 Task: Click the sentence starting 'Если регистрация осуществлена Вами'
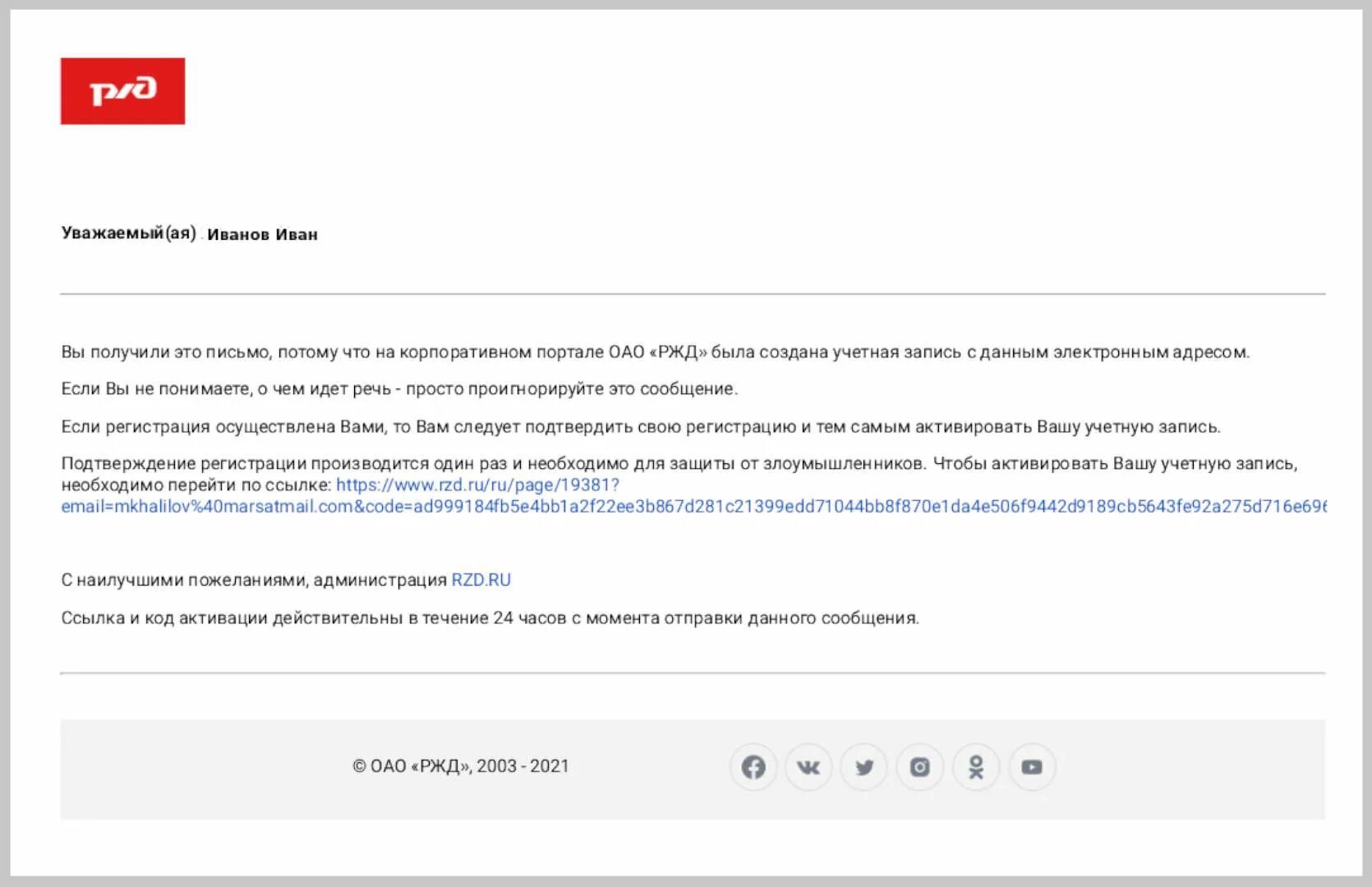pyautogui.click(x=641, y=427)
